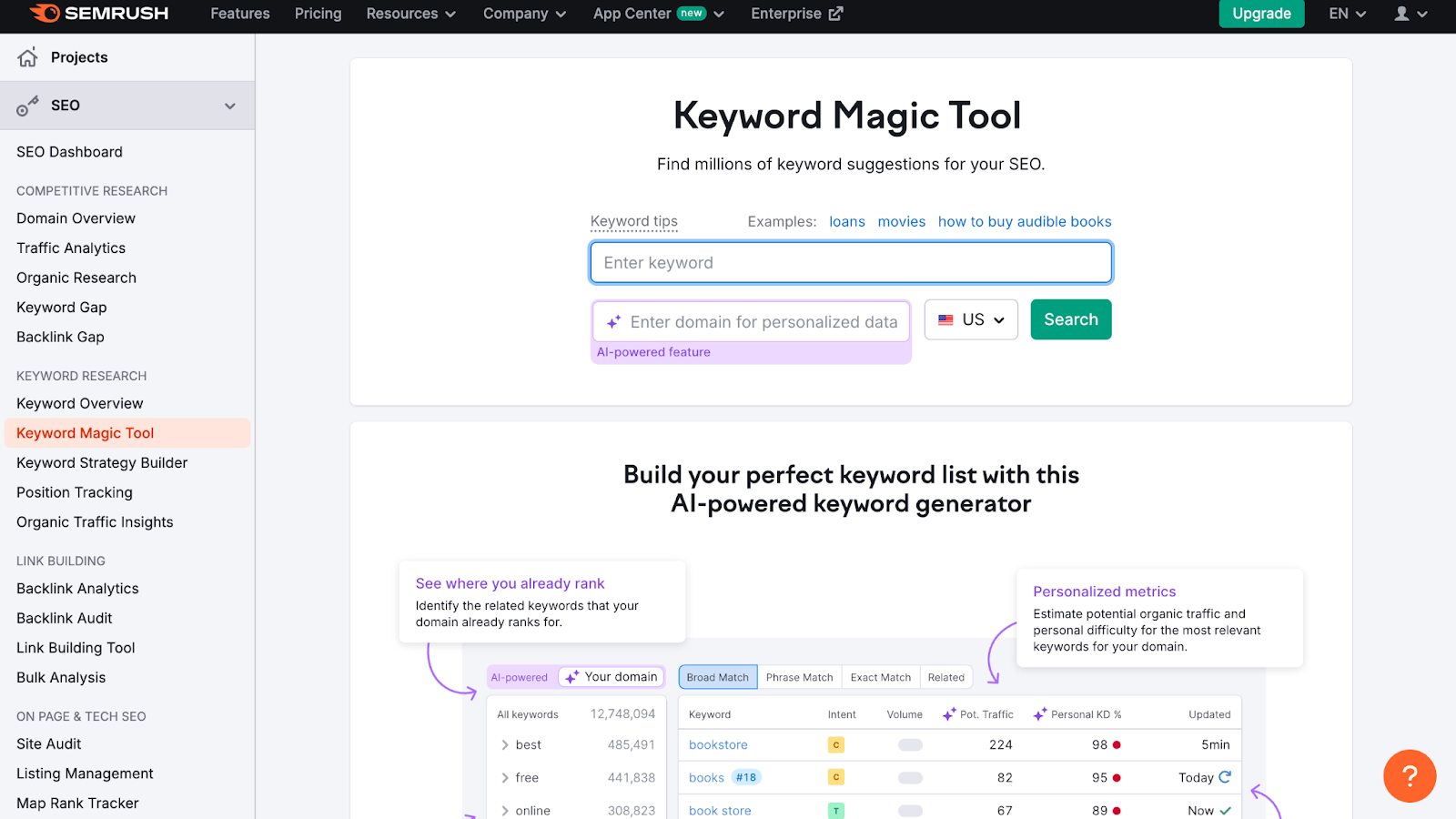Click the Enter keyword input field
The height and width of the screenshot is (819, 1456).
click(x=851, y=263)
